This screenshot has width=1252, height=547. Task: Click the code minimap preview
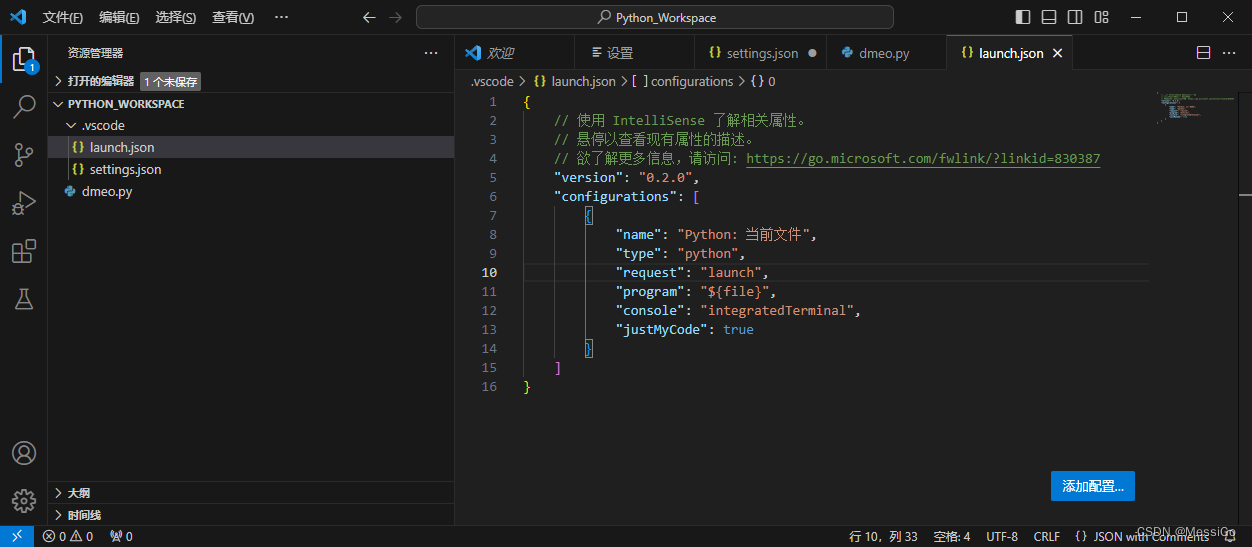point(1196,107)
